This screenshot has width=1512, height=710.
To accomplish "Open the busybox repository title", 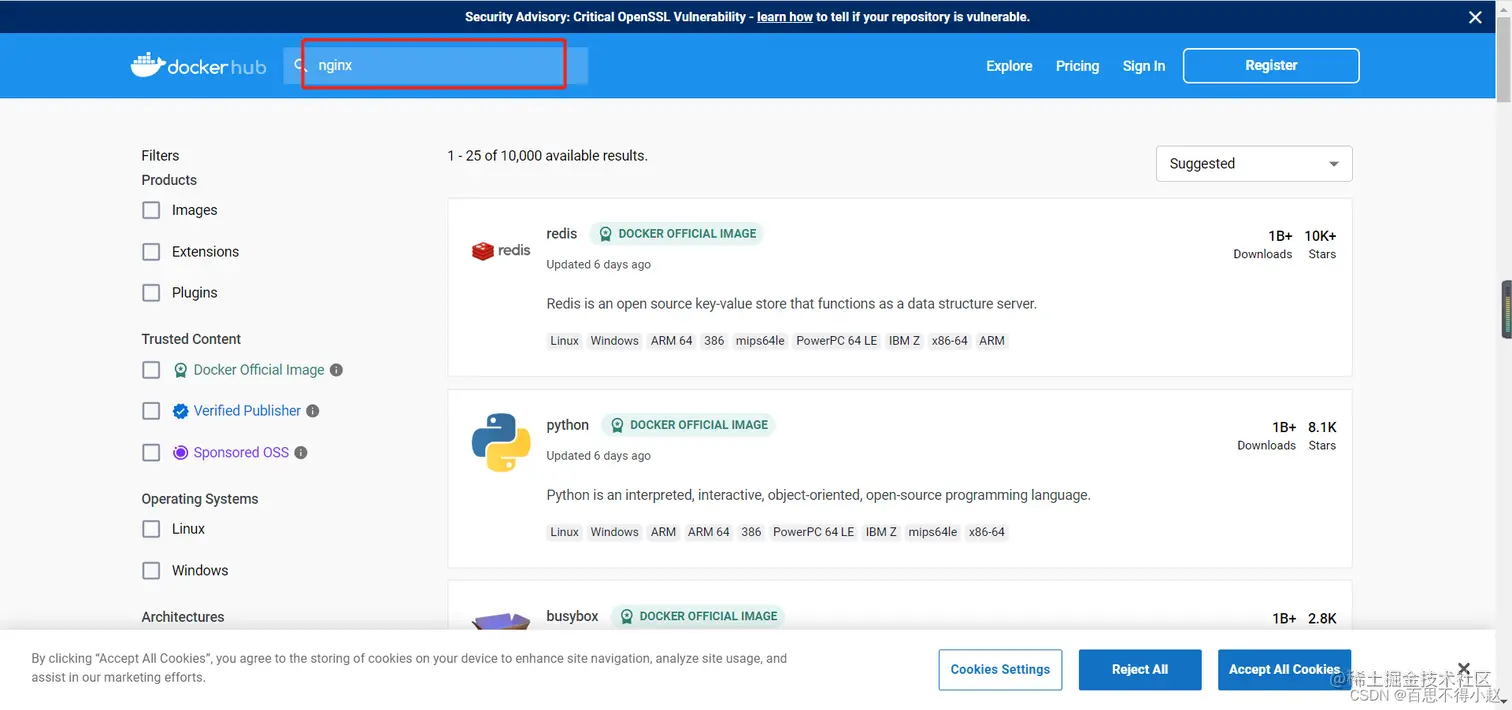I will [572, 616].
